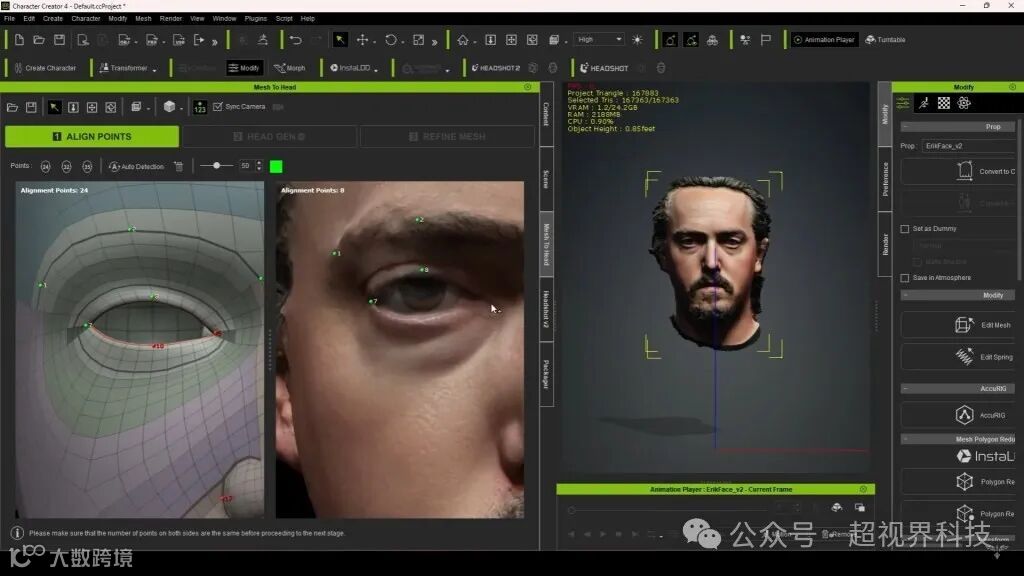Screen dimensions: 1024x576
Task: Click the Auto Detection button
Action: point(136,167)
